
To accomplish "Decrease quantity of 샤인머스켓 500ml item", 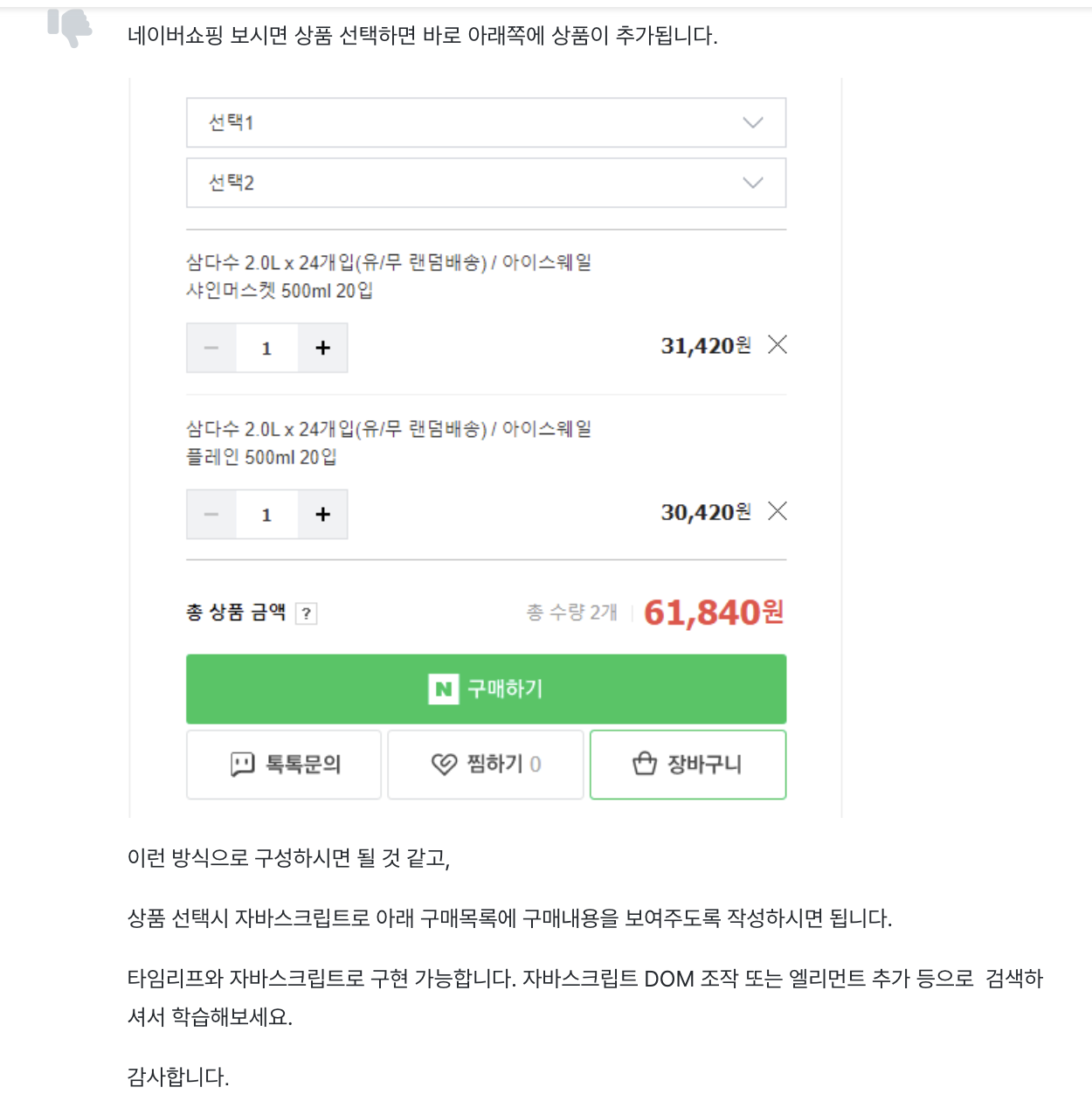I will coord(211,348).
